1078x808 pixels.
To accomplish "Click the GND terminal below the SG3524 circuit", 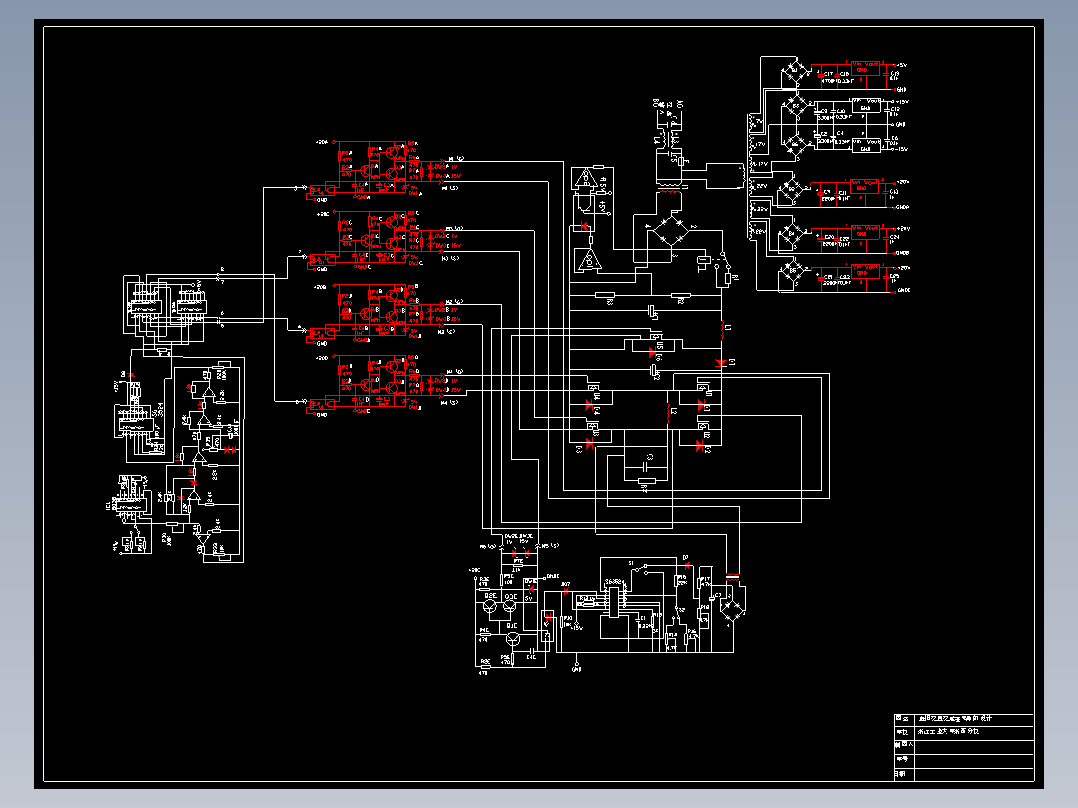I will [x=576, y=668].
